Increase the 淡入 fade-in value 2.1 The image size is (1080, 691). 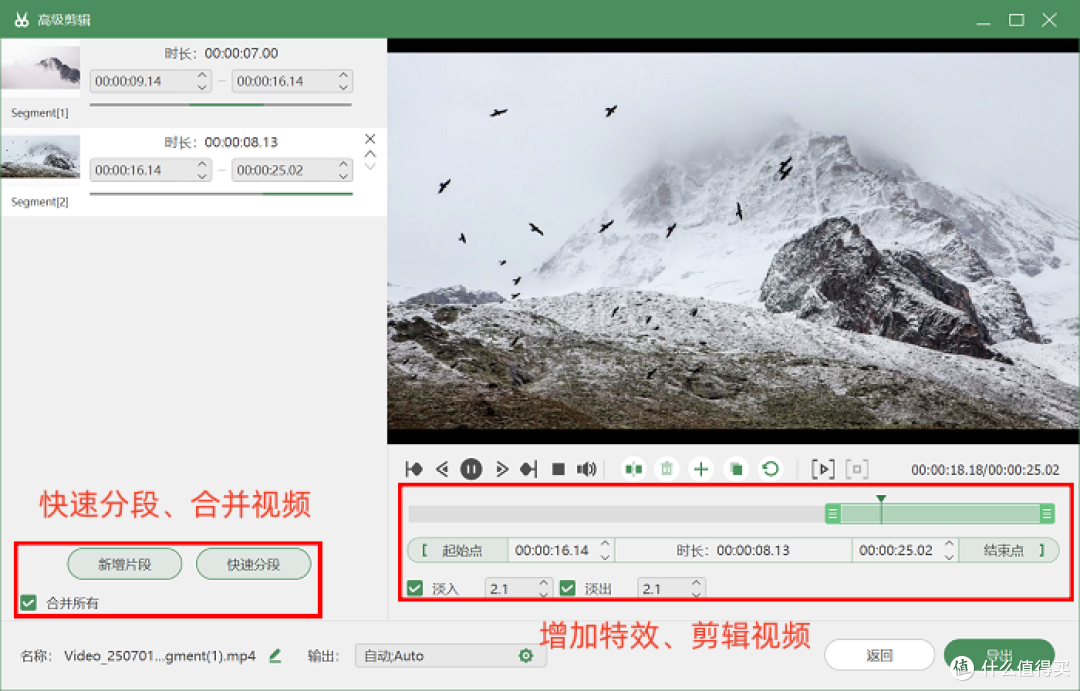543,583
